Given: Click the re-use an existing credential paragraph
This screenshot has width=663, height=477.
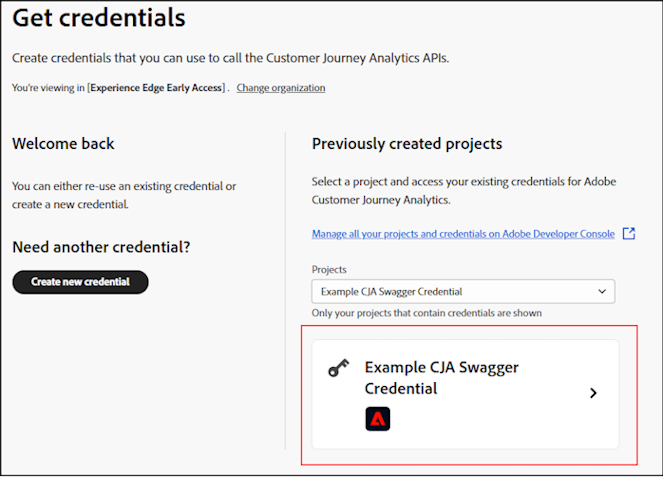Looking at the screenshot, I should [x=124, y=195].
